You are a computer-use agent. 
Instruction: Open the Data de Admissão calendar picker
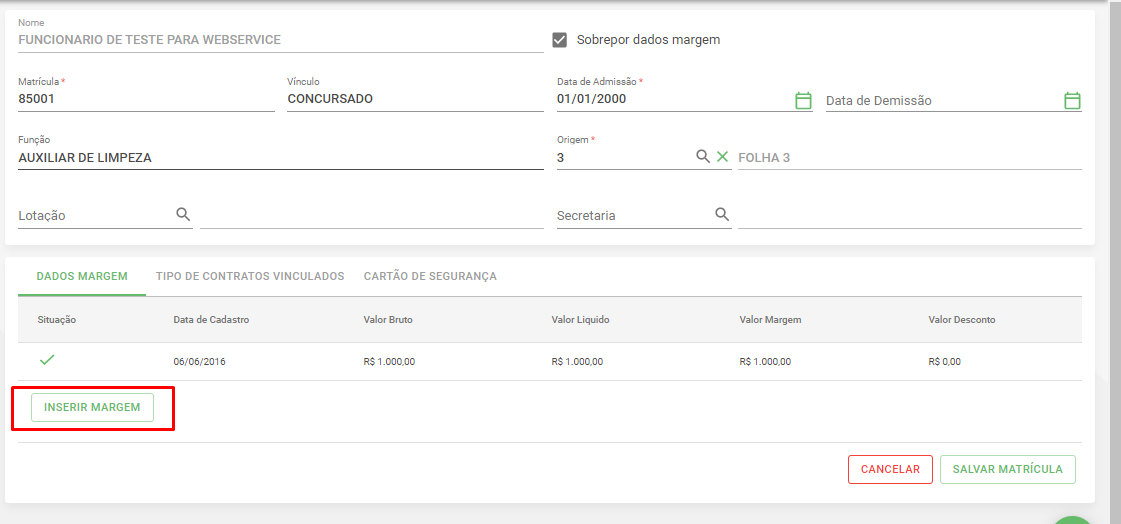coord(804,100)
